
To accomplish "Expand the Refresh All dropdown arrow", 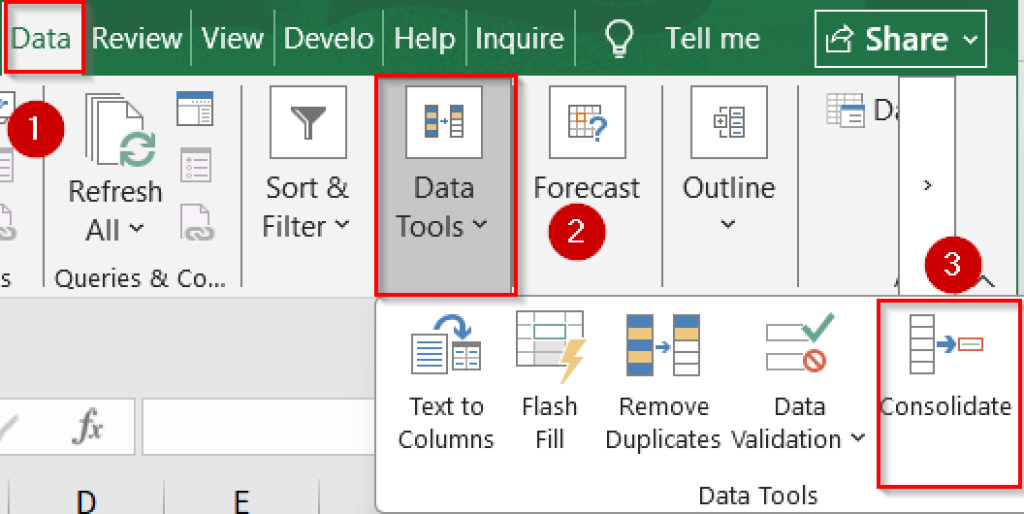I will [136, 229].
